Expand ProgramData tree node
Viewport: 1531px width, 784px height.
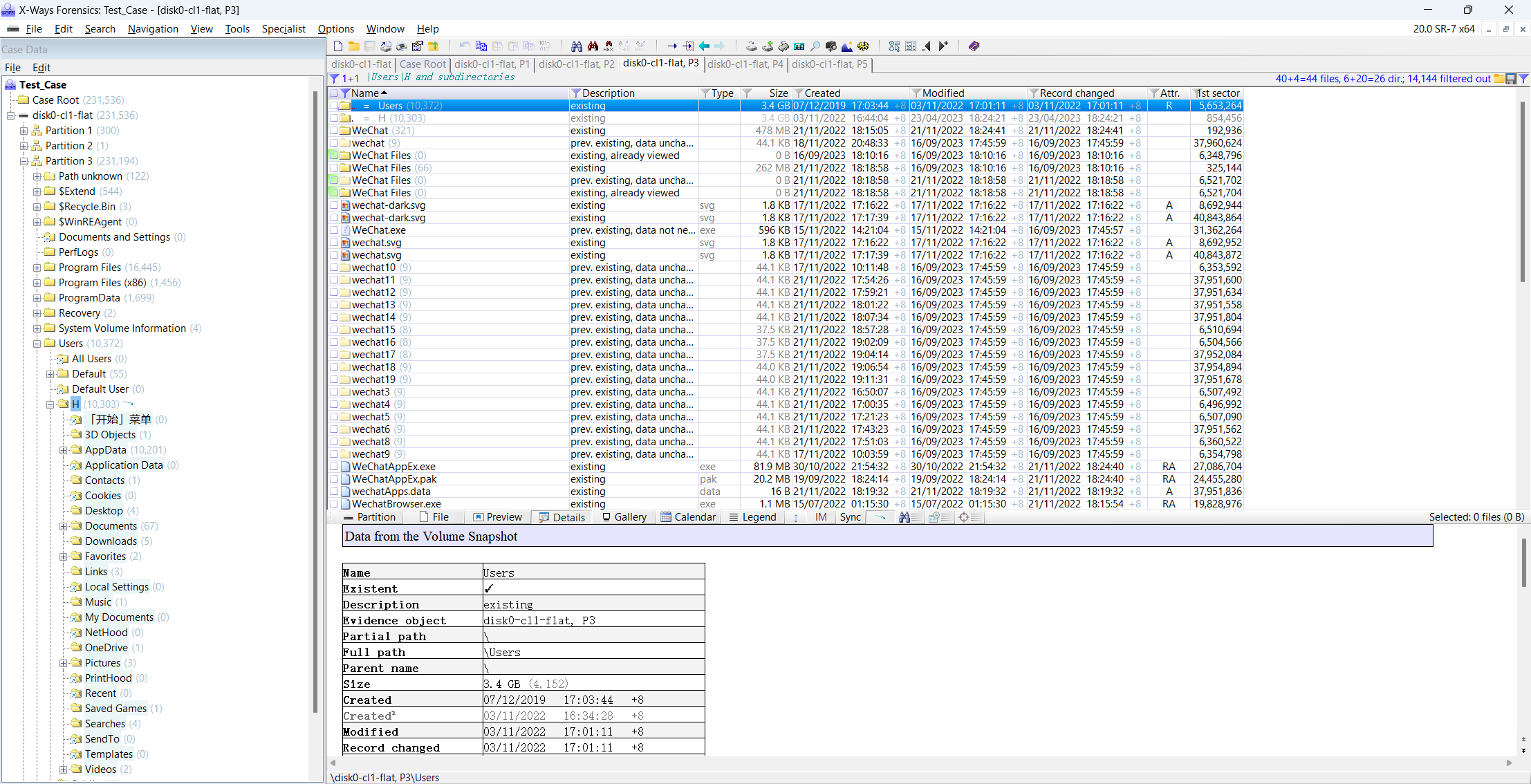click(x=37, y=298)
